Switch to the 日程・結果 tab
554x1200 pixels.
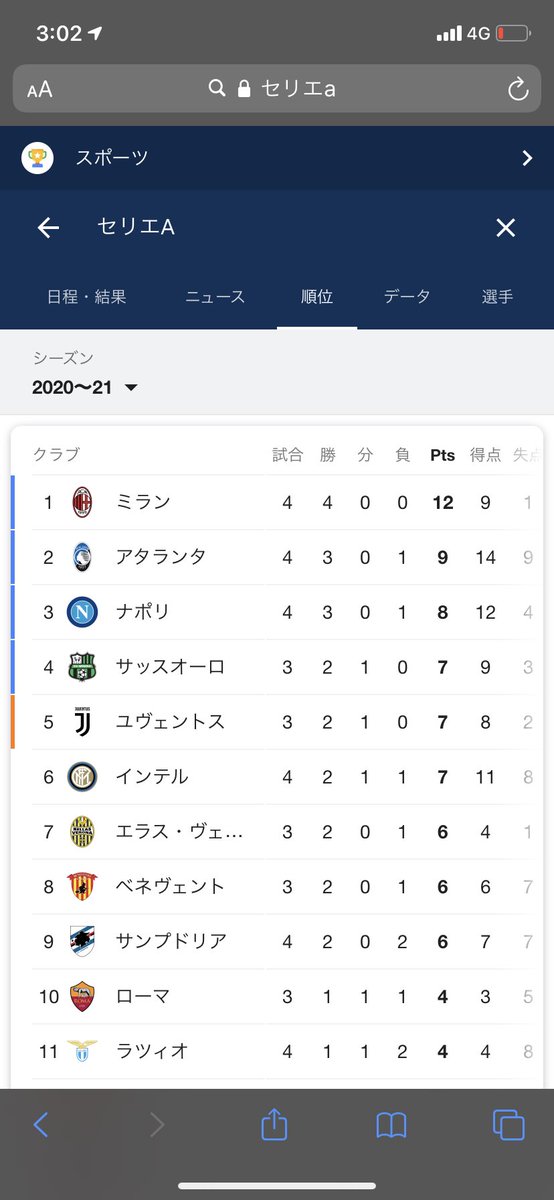(x=87, y=297)
